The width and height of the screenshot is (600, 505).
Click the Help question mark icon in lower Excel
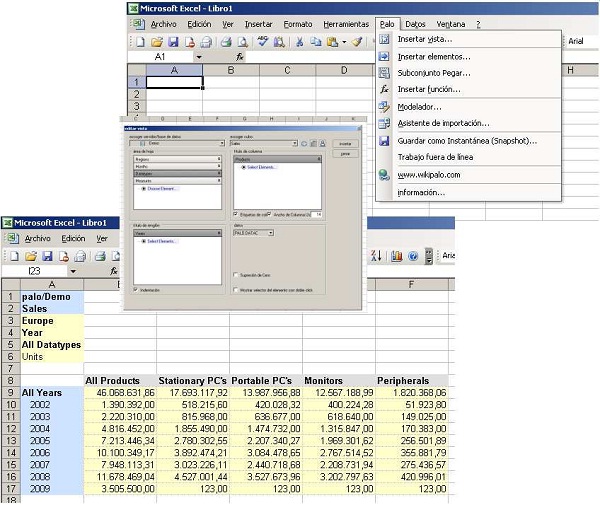point(413,256)
